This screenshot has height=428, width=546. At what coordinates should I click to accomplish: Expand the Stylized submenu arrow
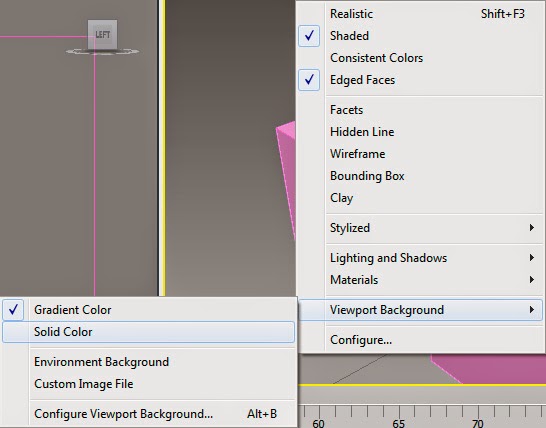[532, 228]
